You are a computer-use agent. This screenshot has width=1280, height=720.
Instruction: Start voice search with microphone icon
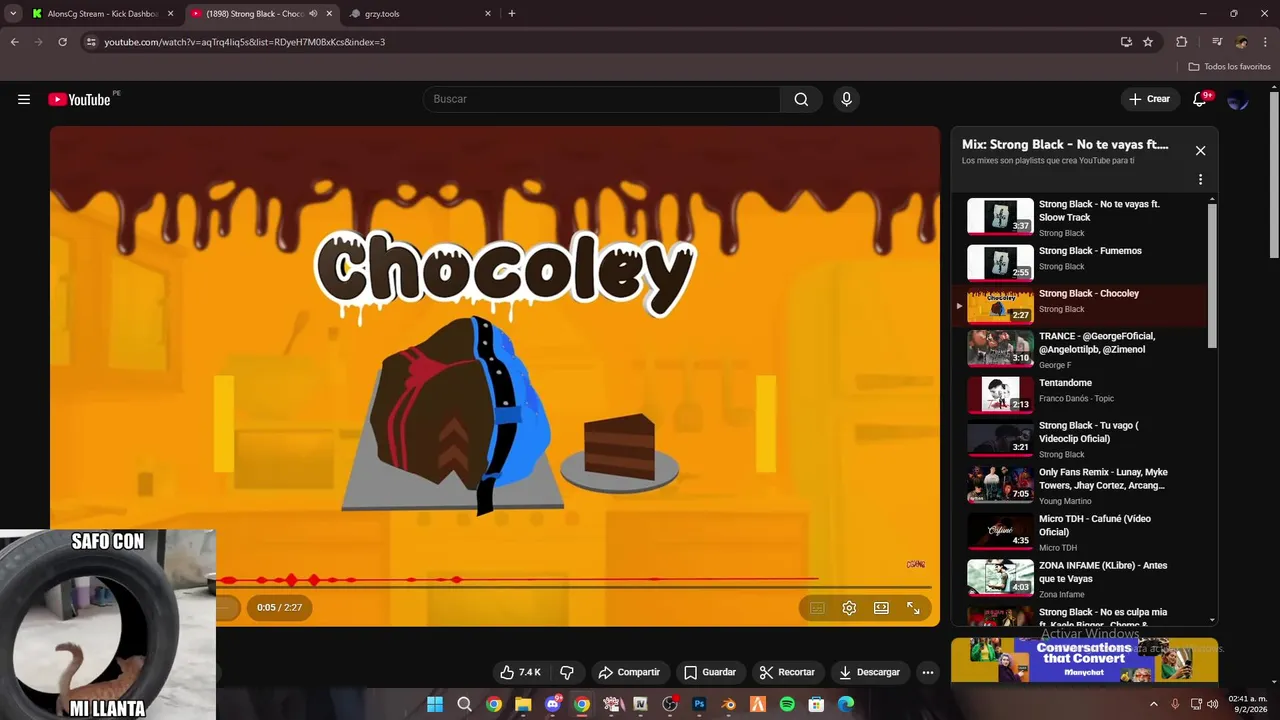pos(846,99)
